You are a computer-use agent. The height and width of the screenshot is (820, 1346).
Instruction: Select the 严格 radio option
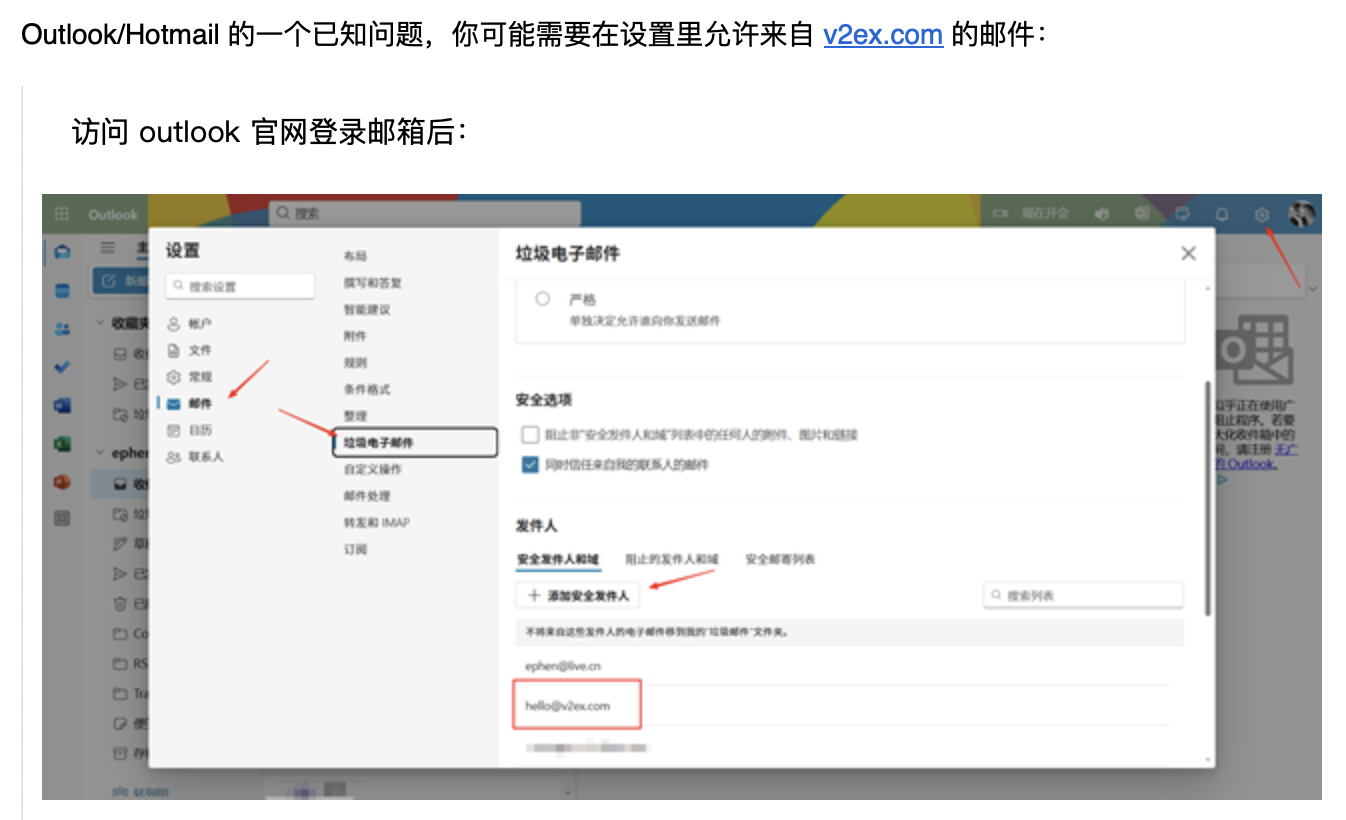(543, 299)
